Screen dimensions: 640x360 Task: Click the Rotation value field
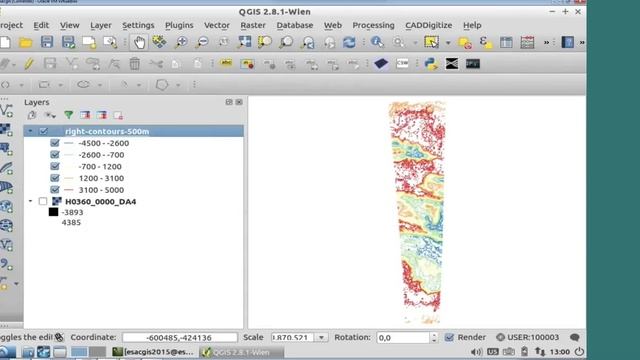click(x=403, y=338)
